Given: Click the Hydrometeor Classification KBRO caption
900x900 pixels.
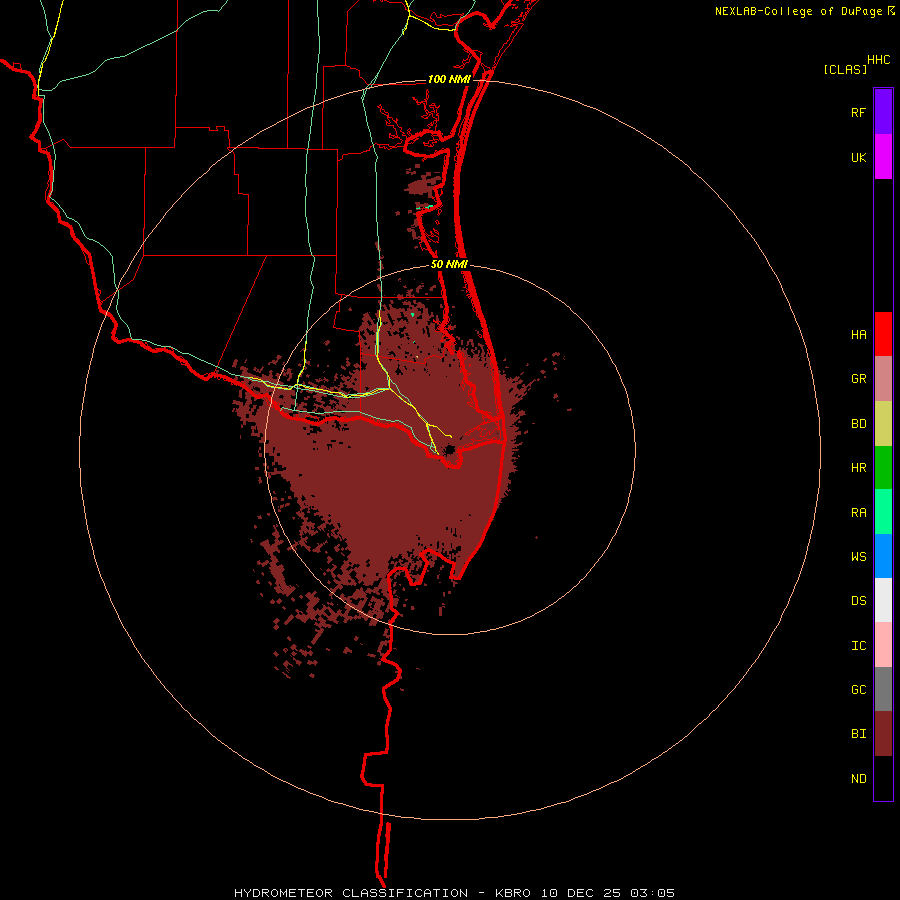Looking at the screenshot, I should pyautogui.click(x=454, y=893).
